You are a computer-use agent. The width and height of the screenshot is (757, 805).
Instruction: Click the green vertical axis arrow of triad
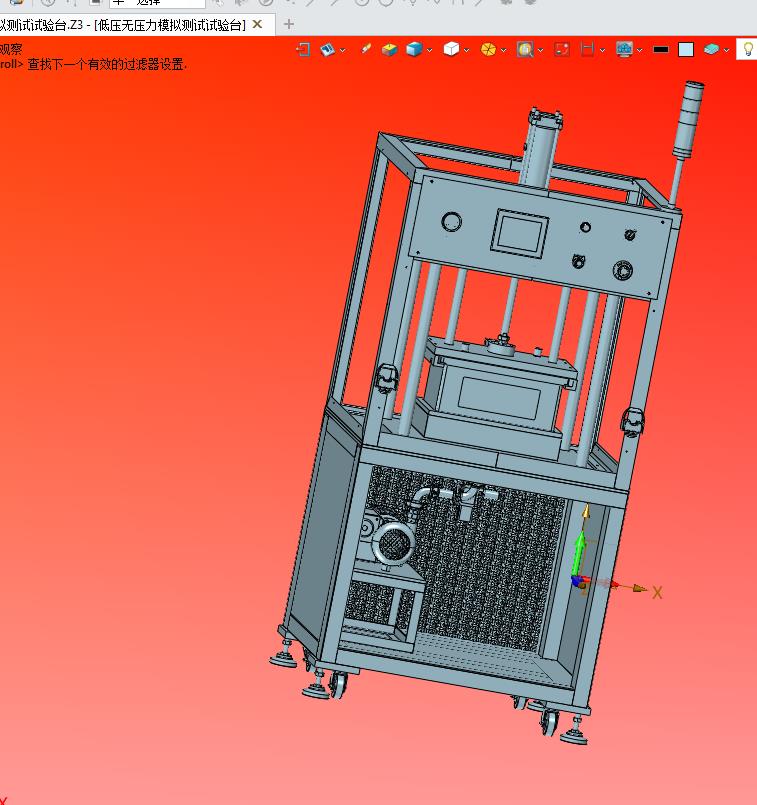pyautogui.click(x=579, y=553)
